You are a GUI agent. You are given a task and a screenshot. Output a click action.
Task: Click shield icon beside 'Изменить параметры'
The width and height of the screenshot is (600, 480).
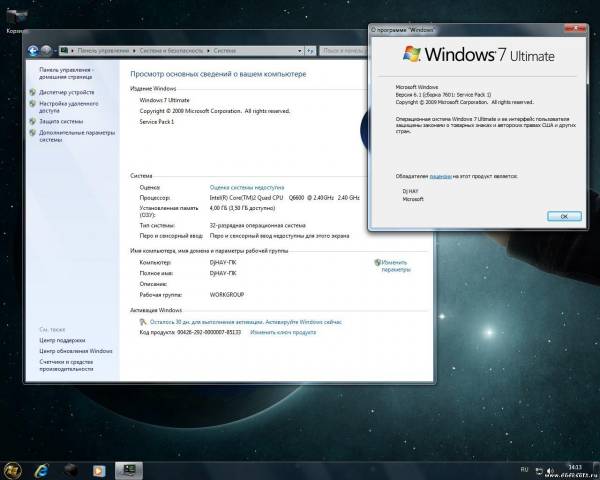pyautogui.click(x=378, y=263)
